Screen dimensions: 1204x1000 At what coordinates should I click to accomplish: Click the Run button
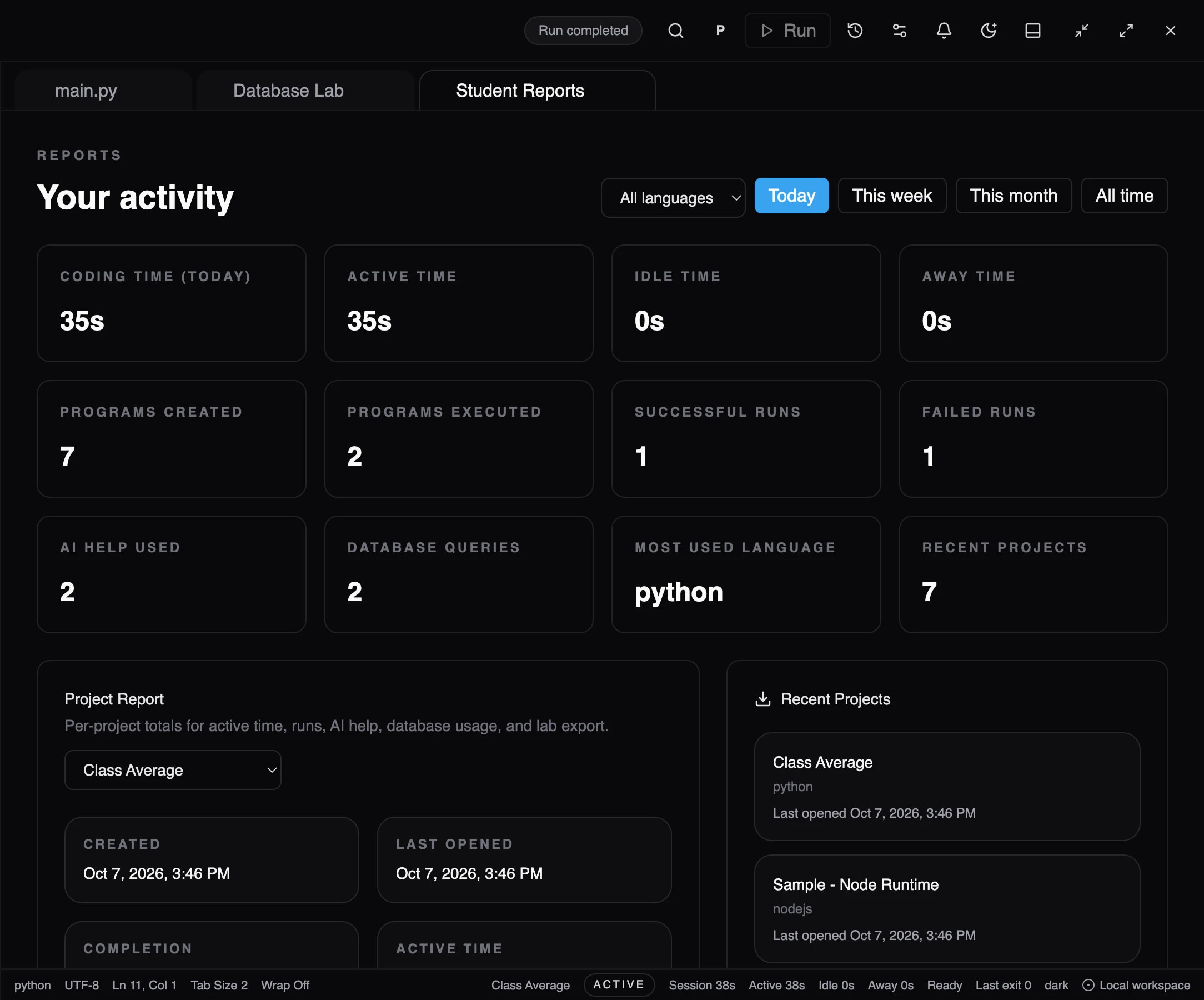click(x=787, y=31)
